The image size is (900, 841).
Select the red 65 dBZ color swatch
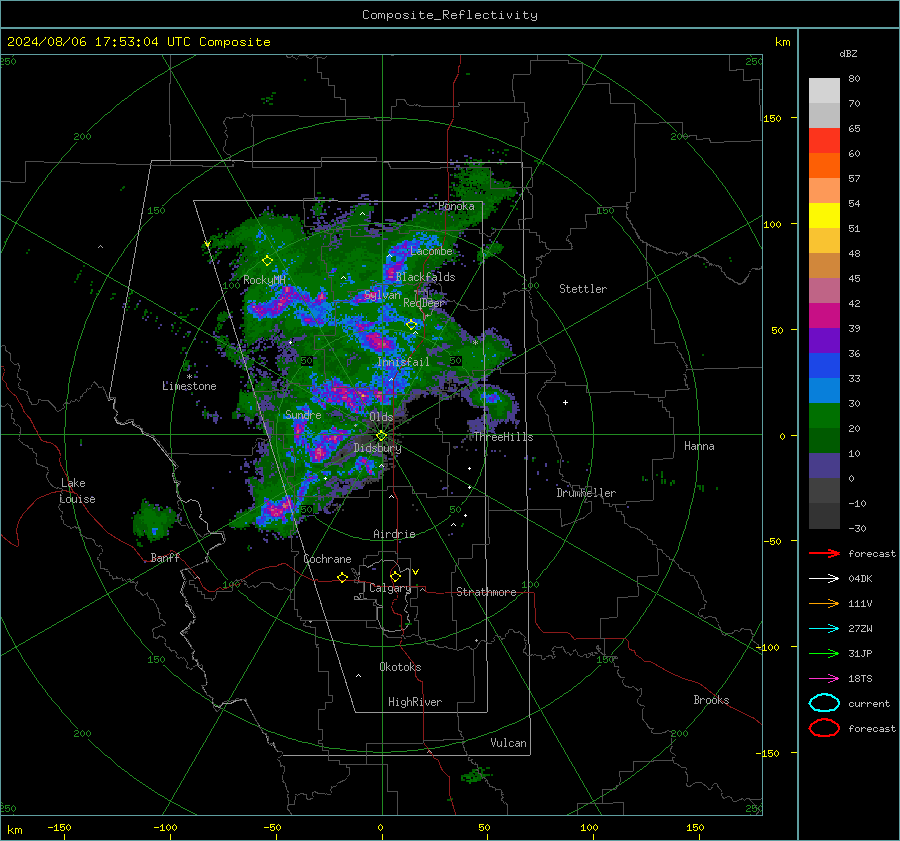[824, 140]
